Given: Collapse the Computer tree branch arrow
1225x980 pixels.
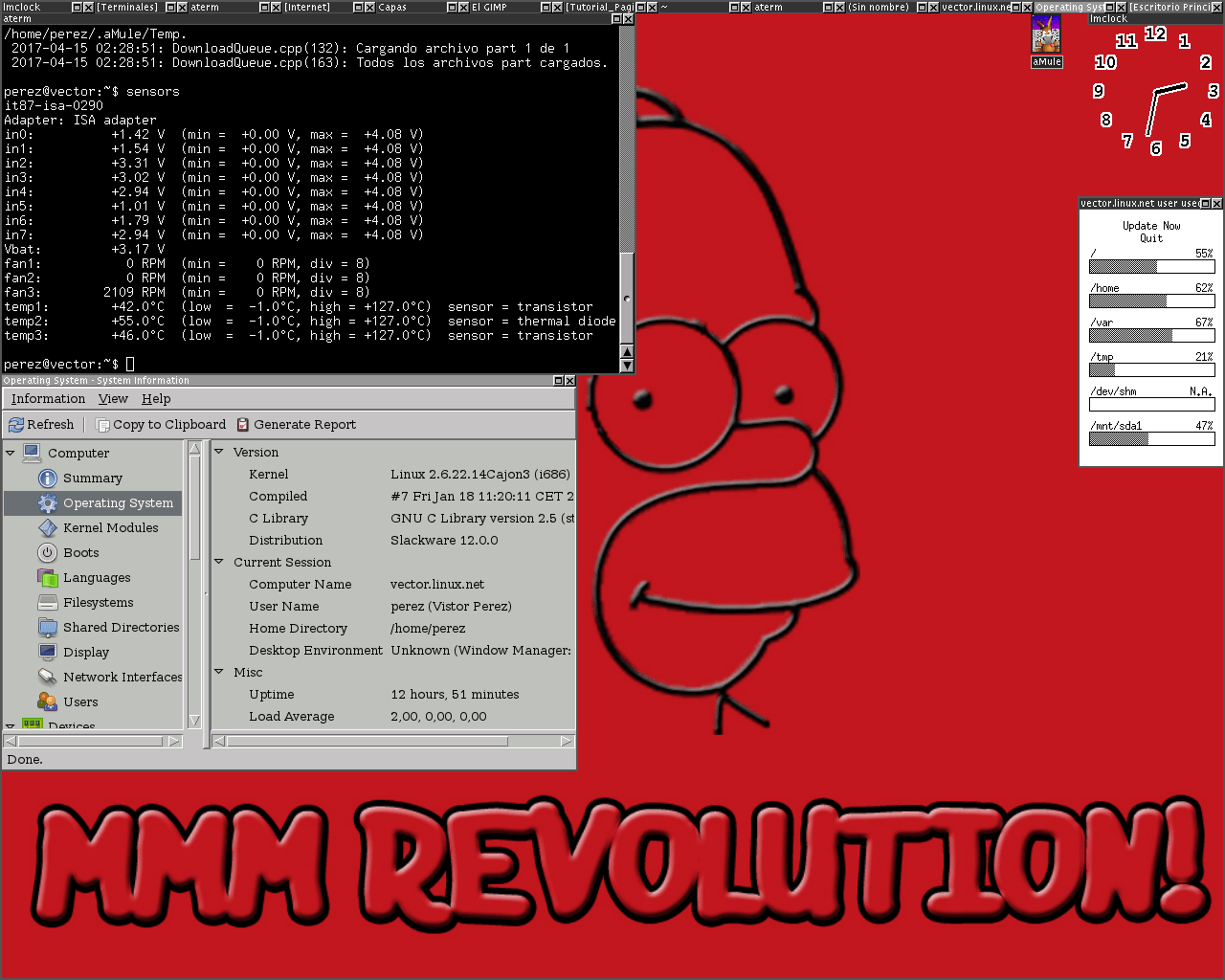Looking at the screenshot, I should point(11,453).
